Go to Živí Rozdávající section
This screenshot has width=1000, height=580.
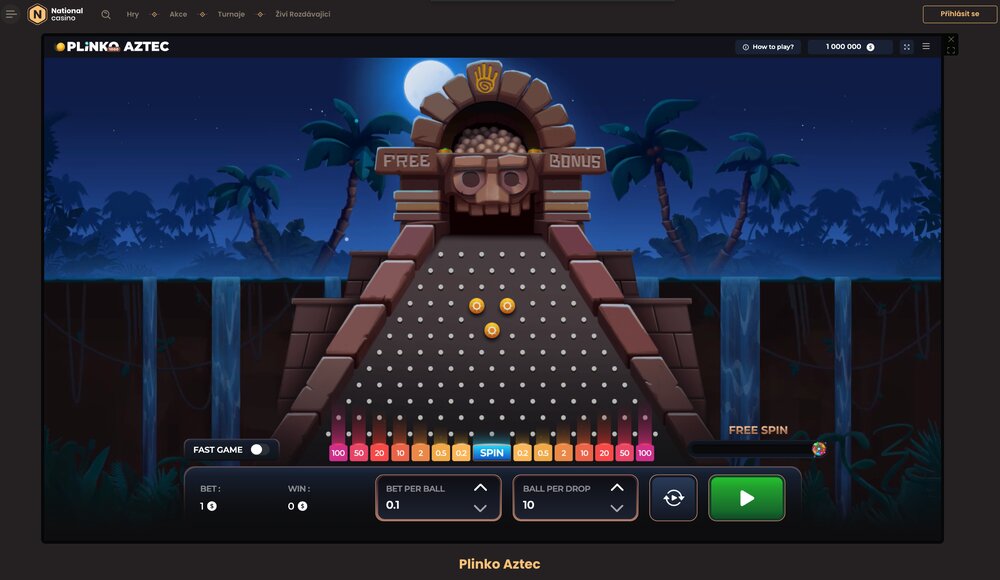click(302, 15)
